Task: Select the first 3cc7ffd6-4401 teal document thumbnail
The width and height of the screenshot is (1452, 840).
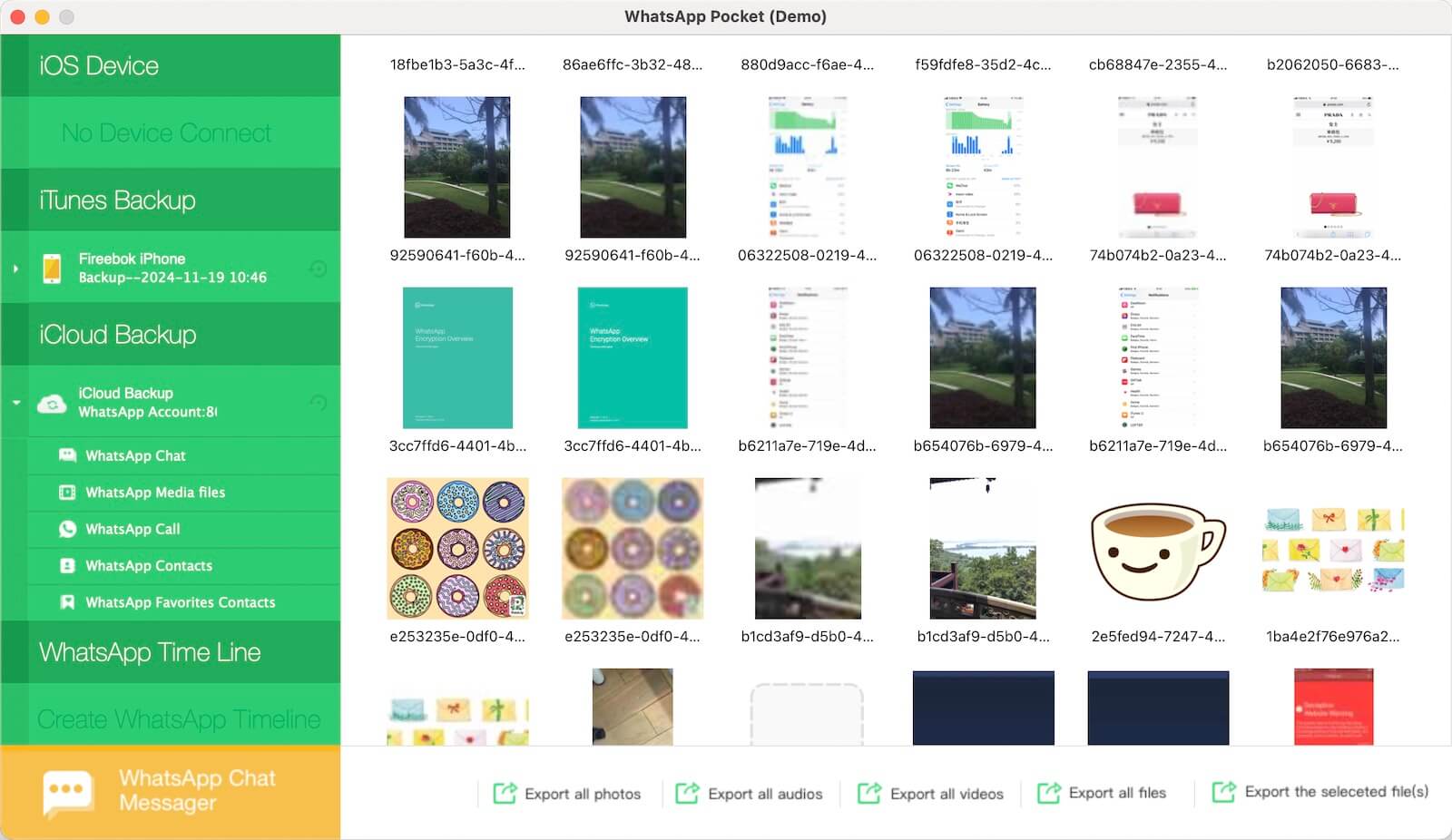Action: [457, 357]
